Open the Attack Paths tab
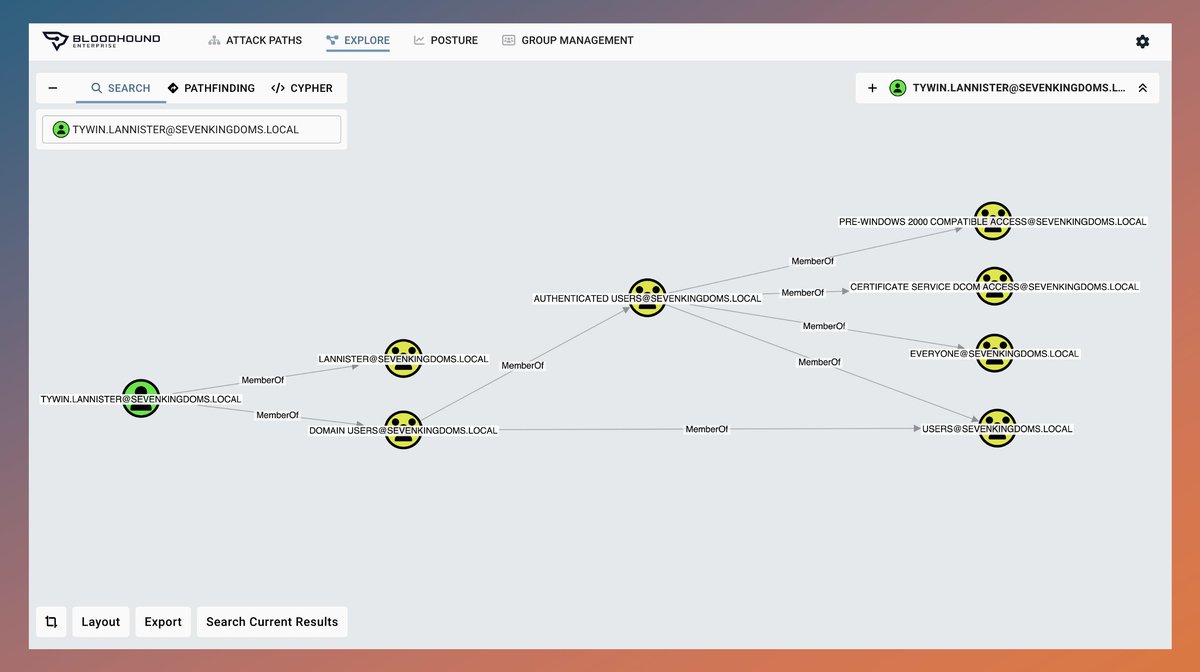Image resolution: width=1200 pixels, height=672 pixels. pyautogui.click(x=255, y=41)
